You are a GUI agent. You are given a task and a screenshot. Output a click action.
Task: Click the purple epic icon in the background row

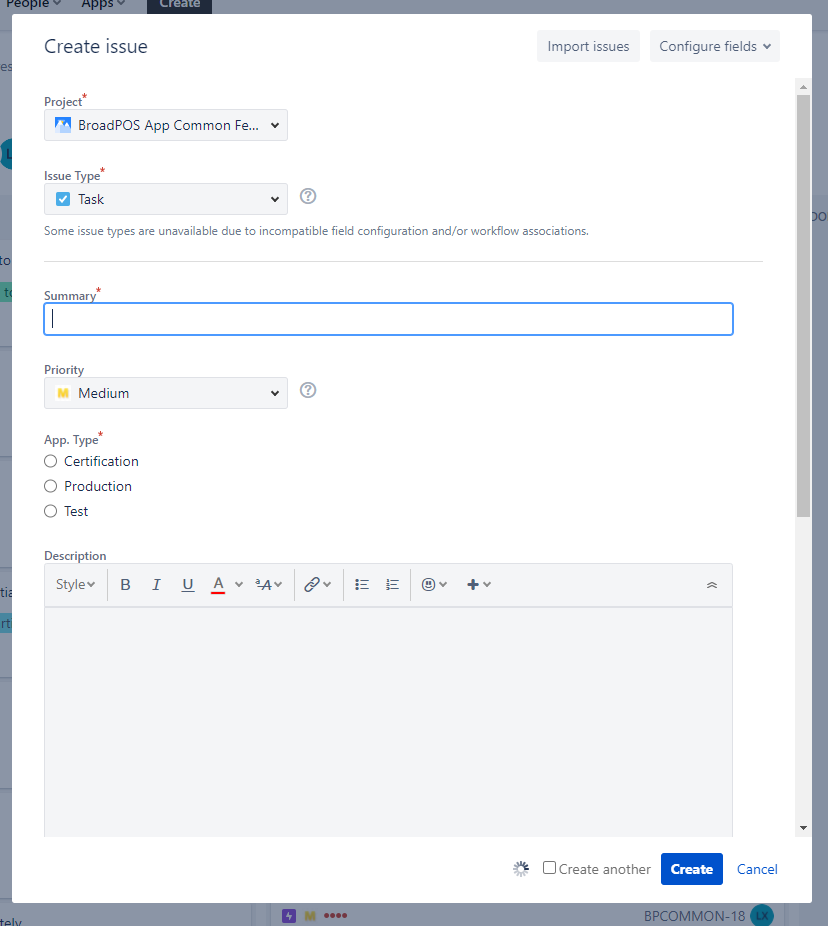pos(289,916)
